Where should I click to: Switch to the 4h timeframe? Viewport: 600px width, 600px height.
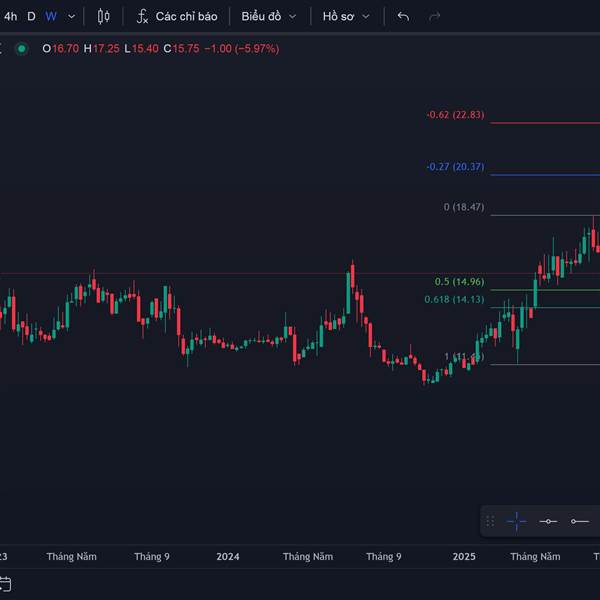tap(10, 16)
